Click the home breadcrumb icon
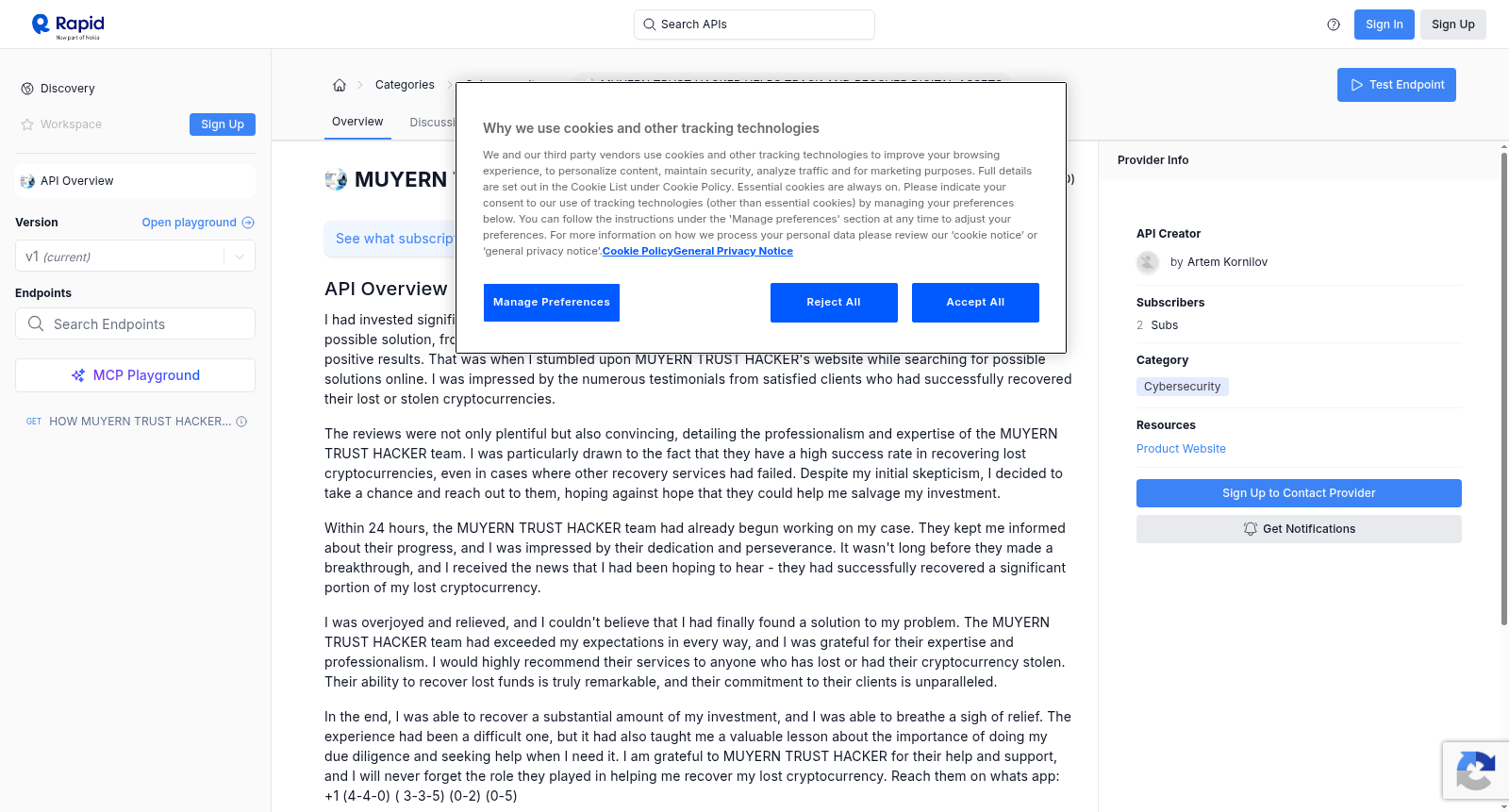1509x812 pixels. [340, 85]
